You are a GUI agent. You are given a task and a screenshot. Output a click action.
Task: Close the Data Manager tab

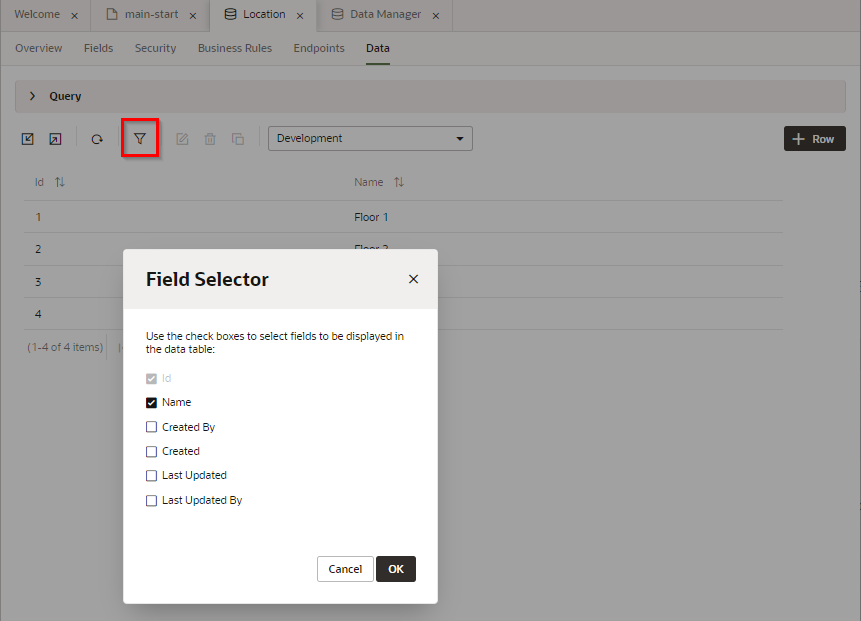point(438,15)
